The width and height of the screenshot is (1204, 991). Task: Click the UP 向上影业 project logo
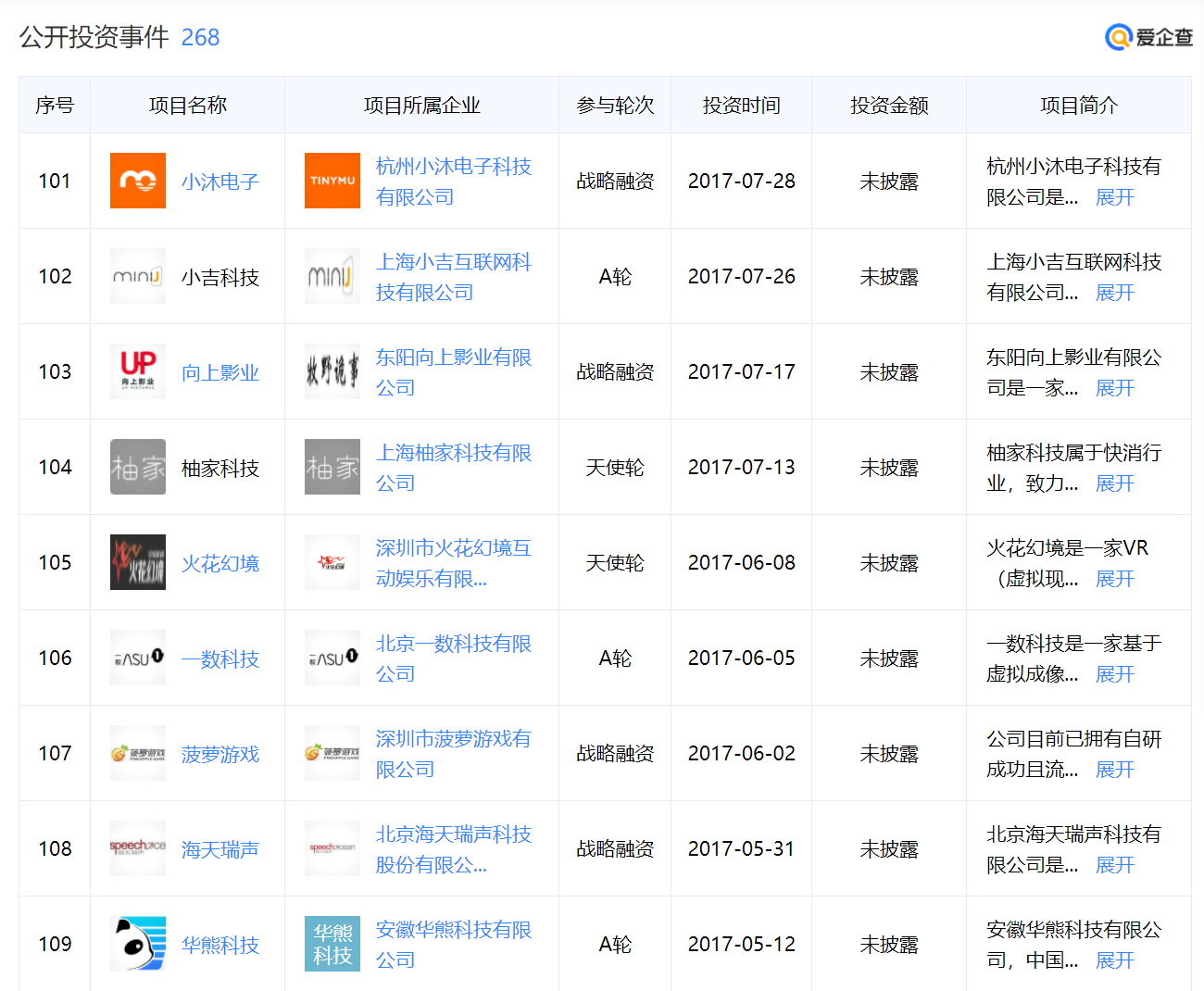tap(137, 371)
